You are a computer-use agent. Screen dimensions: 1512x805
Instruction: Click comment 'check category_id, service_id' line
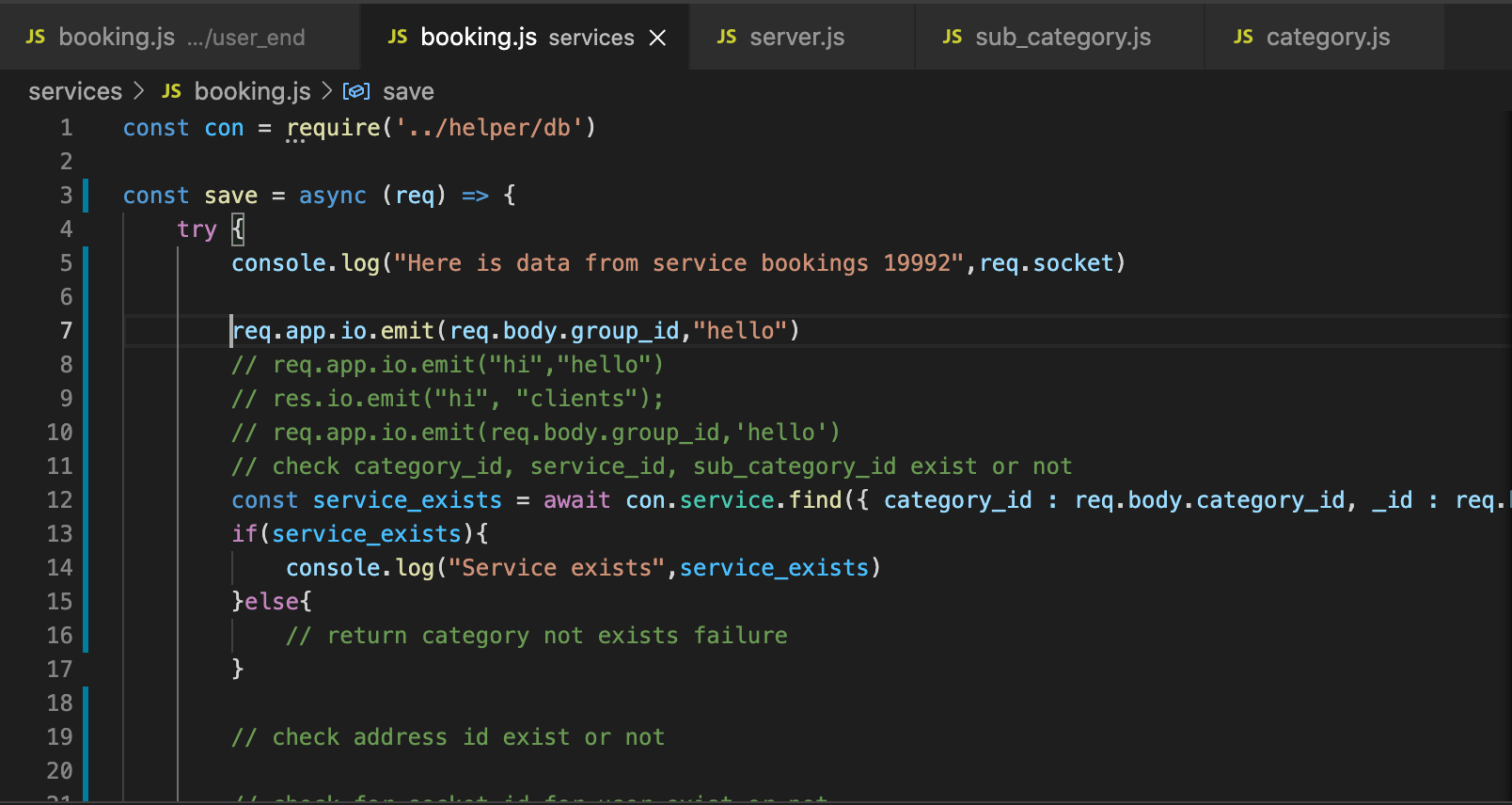click(x=652, y=466)
